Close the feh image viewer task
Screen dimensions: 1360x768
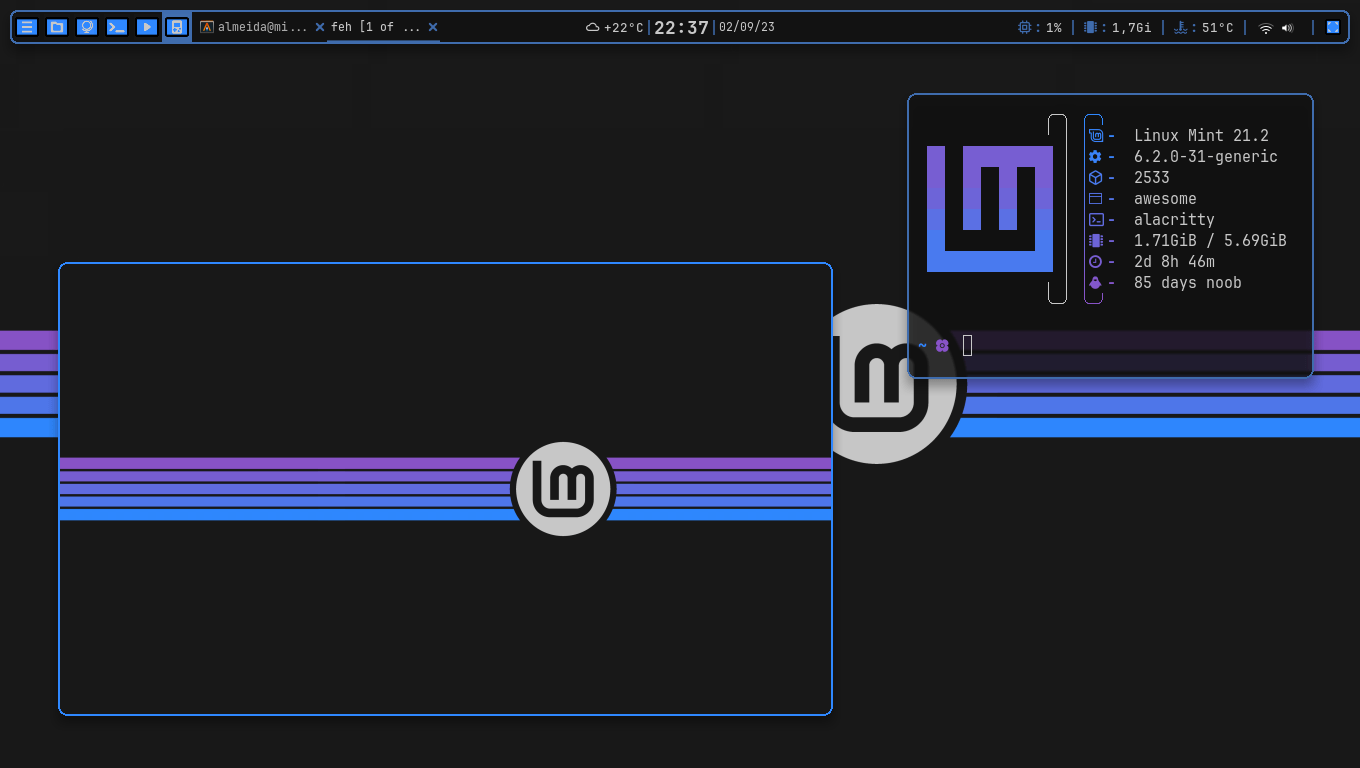click(x=433, y=27)
